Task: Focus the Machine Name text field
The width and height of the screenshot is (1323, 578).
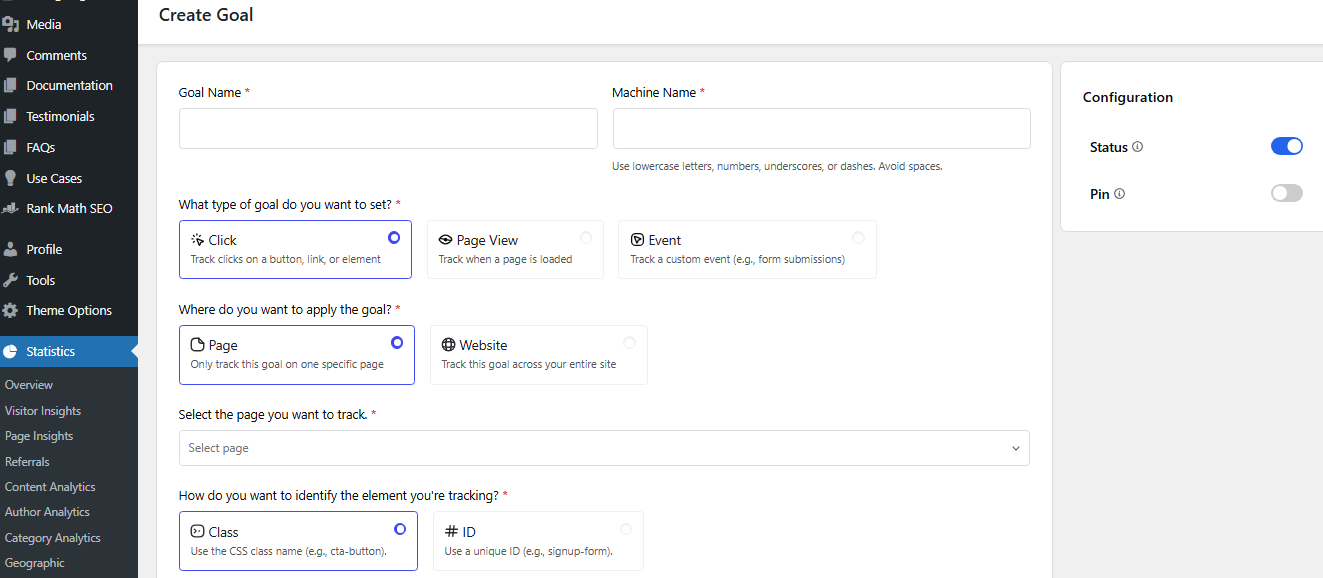Action: (821, 129)
